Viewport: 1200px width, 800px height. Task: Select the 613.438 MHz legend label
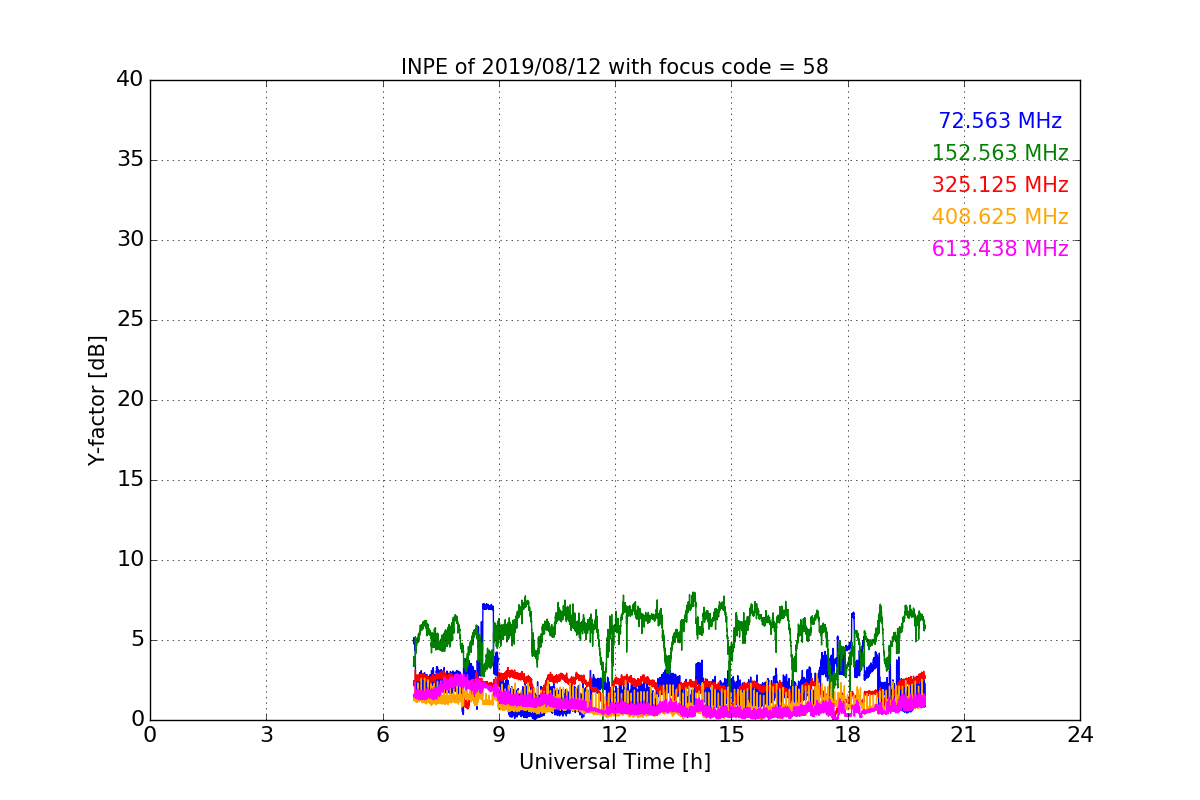point(1000,249)
